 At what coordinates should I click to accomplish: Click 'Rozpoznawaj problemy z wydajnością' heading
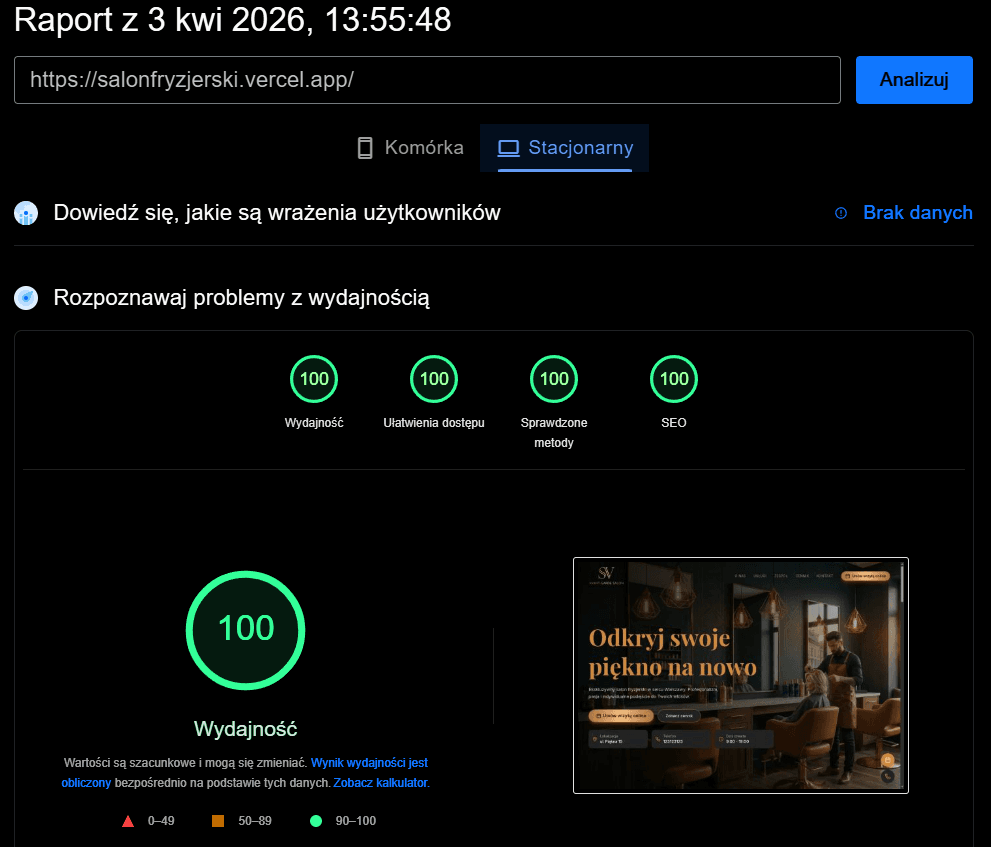[x=241, y=298]
